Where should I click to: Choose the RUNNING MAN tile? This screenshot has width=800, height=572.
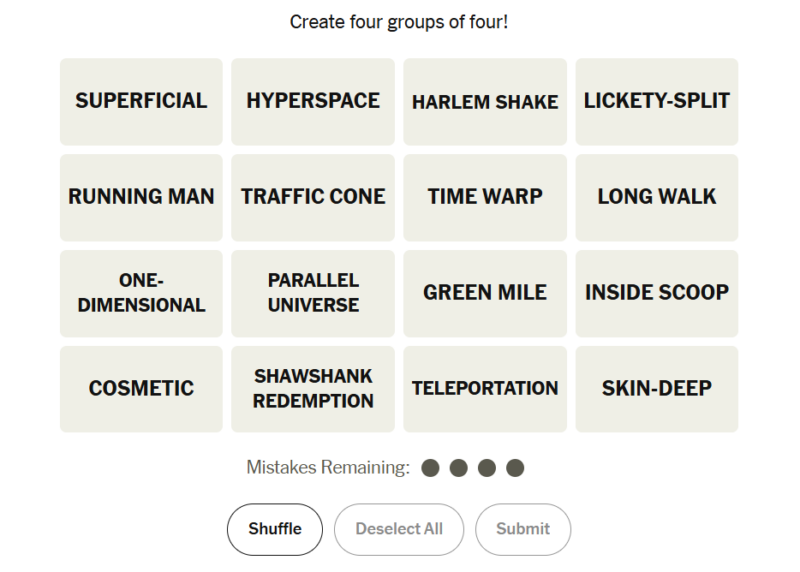pyautogui.click(x=141, y=197)
